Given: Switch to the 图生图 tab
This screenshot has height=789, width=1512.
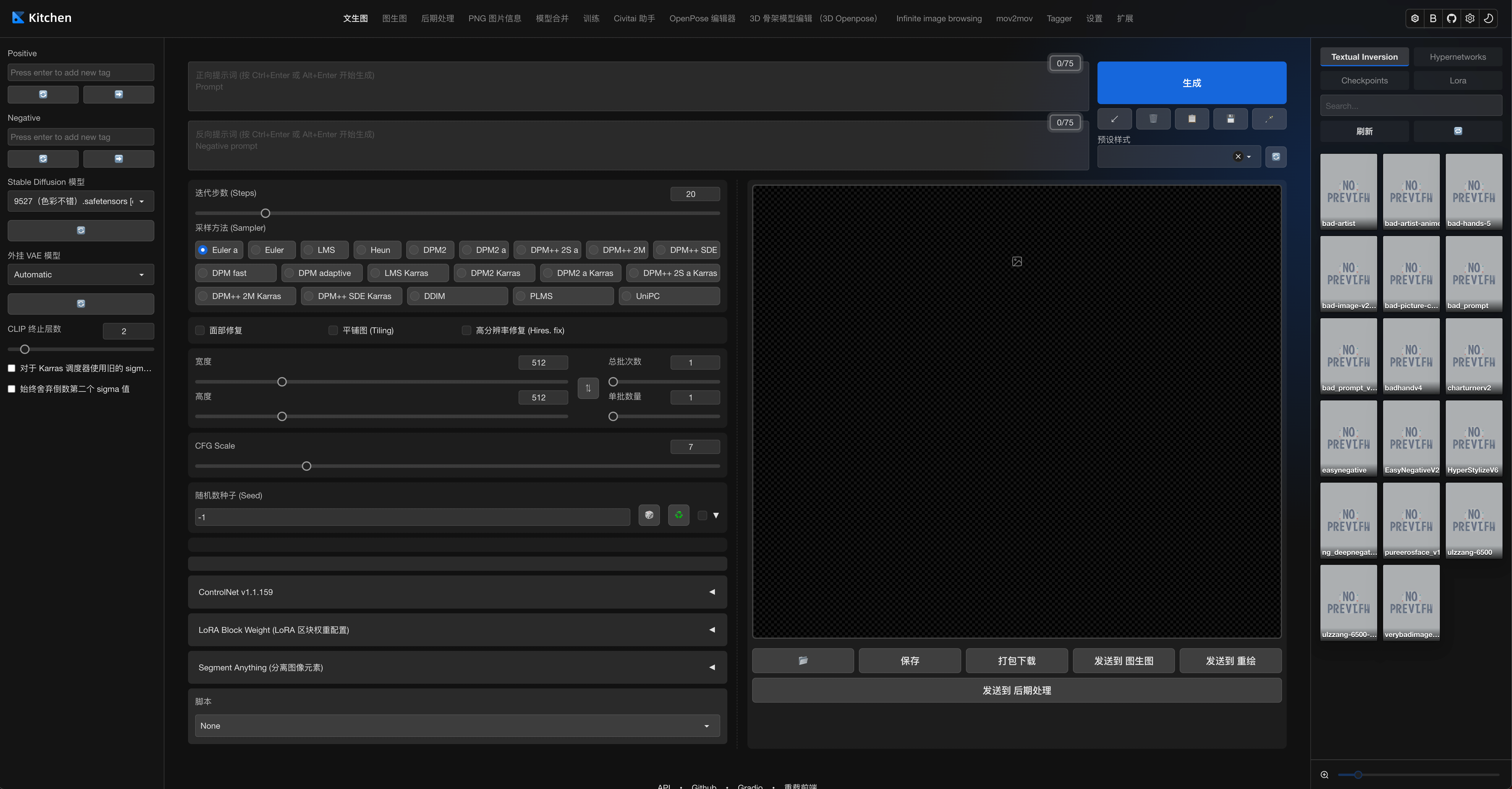Looking at the screenshot, I should click(394, 18).
